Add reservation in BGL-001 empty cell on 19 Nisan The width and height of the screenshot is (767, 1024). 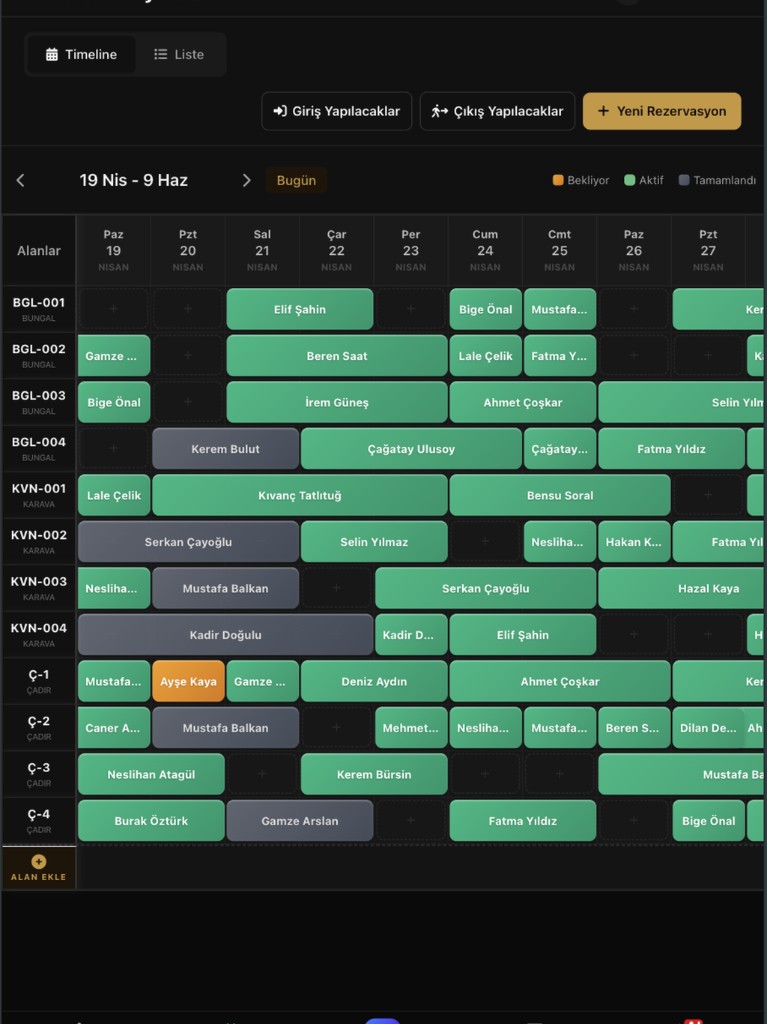point(114,309)
